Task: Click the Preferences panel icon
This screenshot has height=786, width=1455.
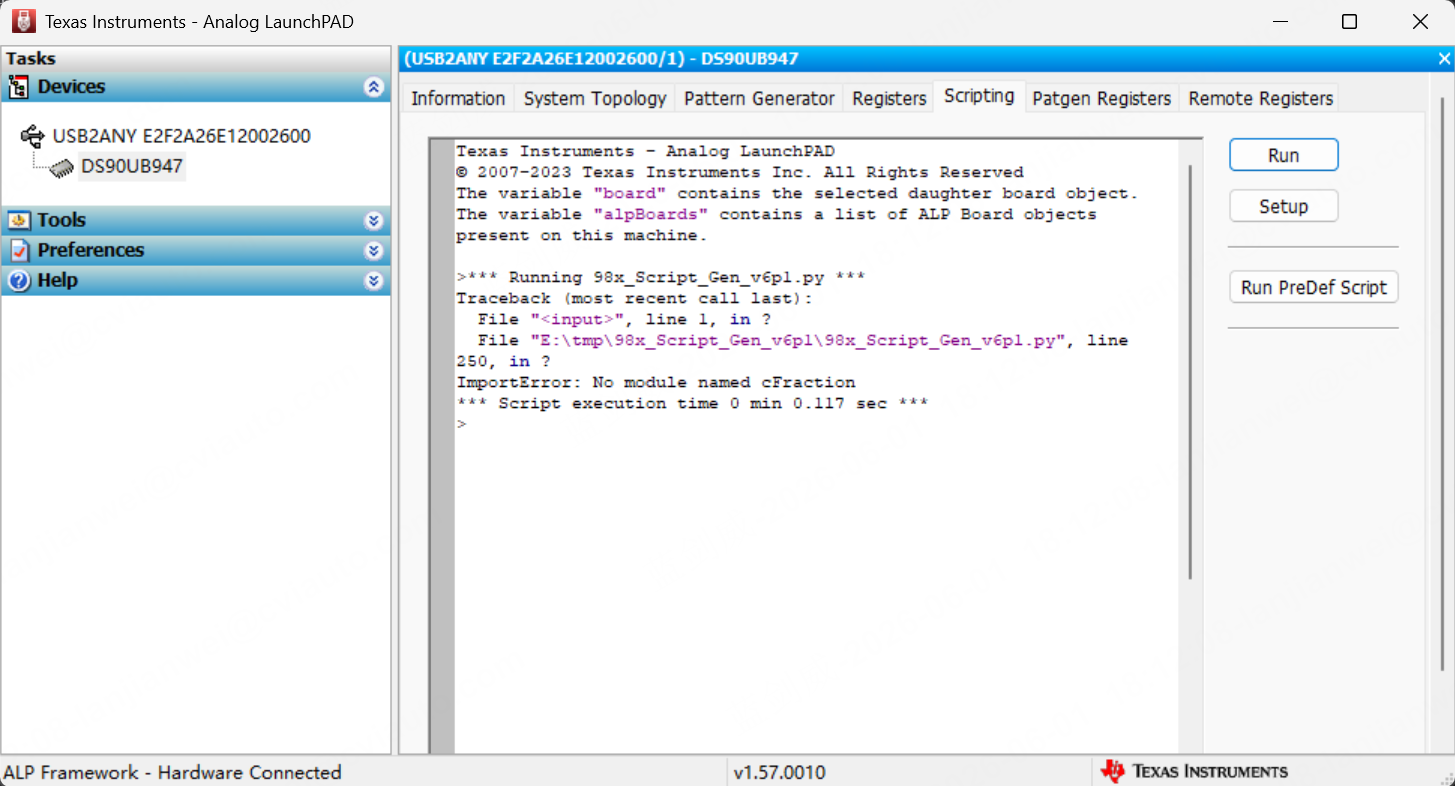Action: (x=19, y=250)
